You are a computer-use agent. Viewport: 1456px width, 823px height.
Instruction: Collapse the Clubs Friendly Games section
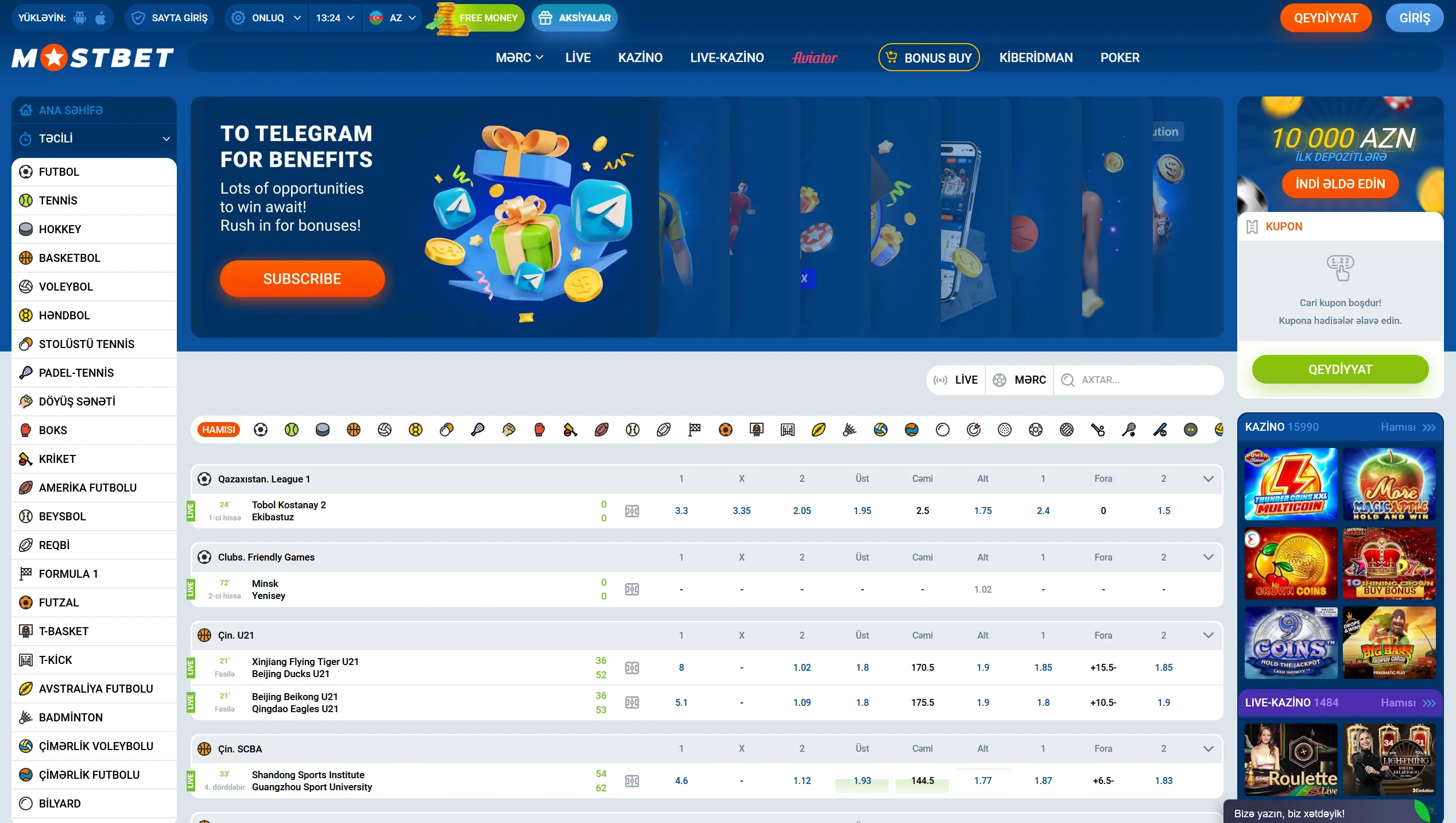[1208, 557]
